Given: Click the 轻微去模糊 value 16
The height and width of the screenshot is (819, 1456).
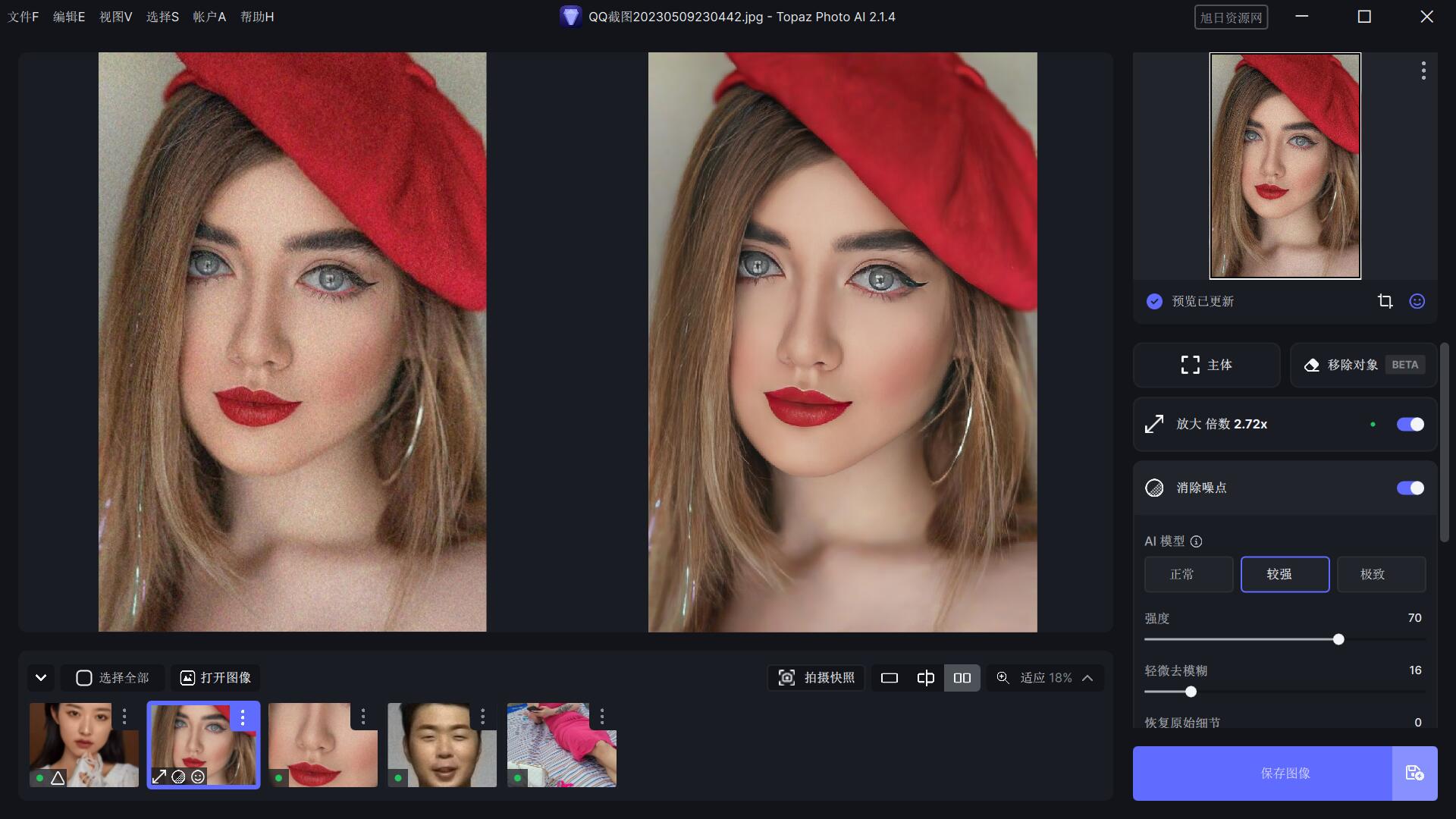Looking at the screenshot, I should tap(1415, 670).
